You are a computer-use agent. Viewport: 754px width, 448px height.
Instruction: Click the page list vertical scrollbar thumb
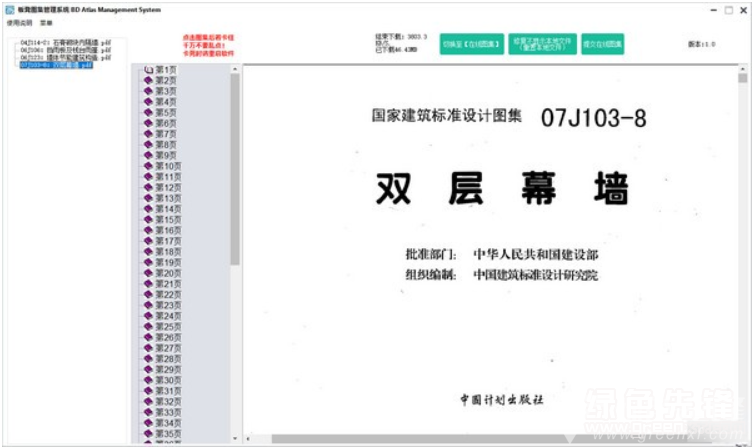pyautogui.click(x=235, y=169)
